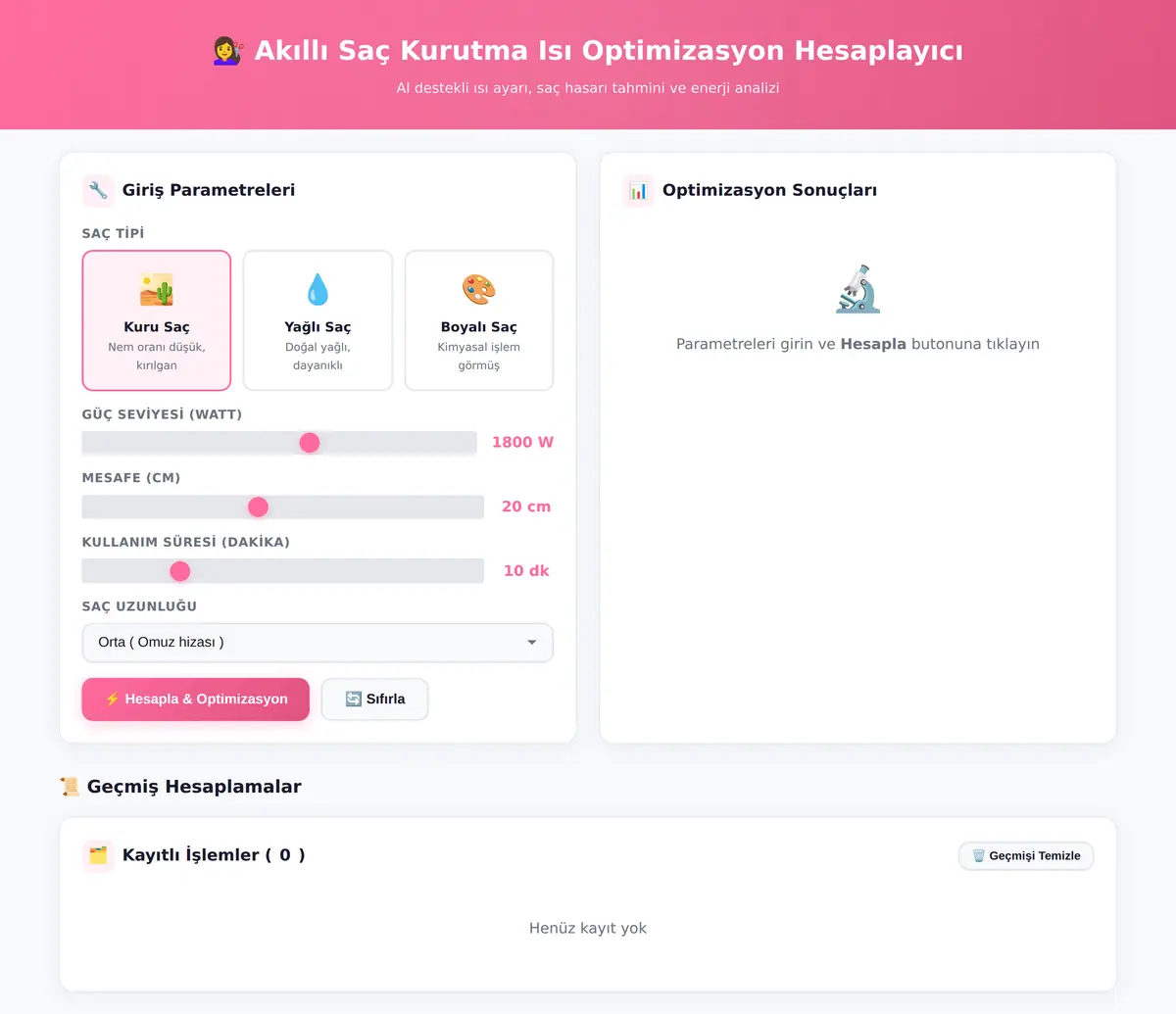
Task: Click the Hesapla & Optimizasyon button
Action: pos(196,700)
